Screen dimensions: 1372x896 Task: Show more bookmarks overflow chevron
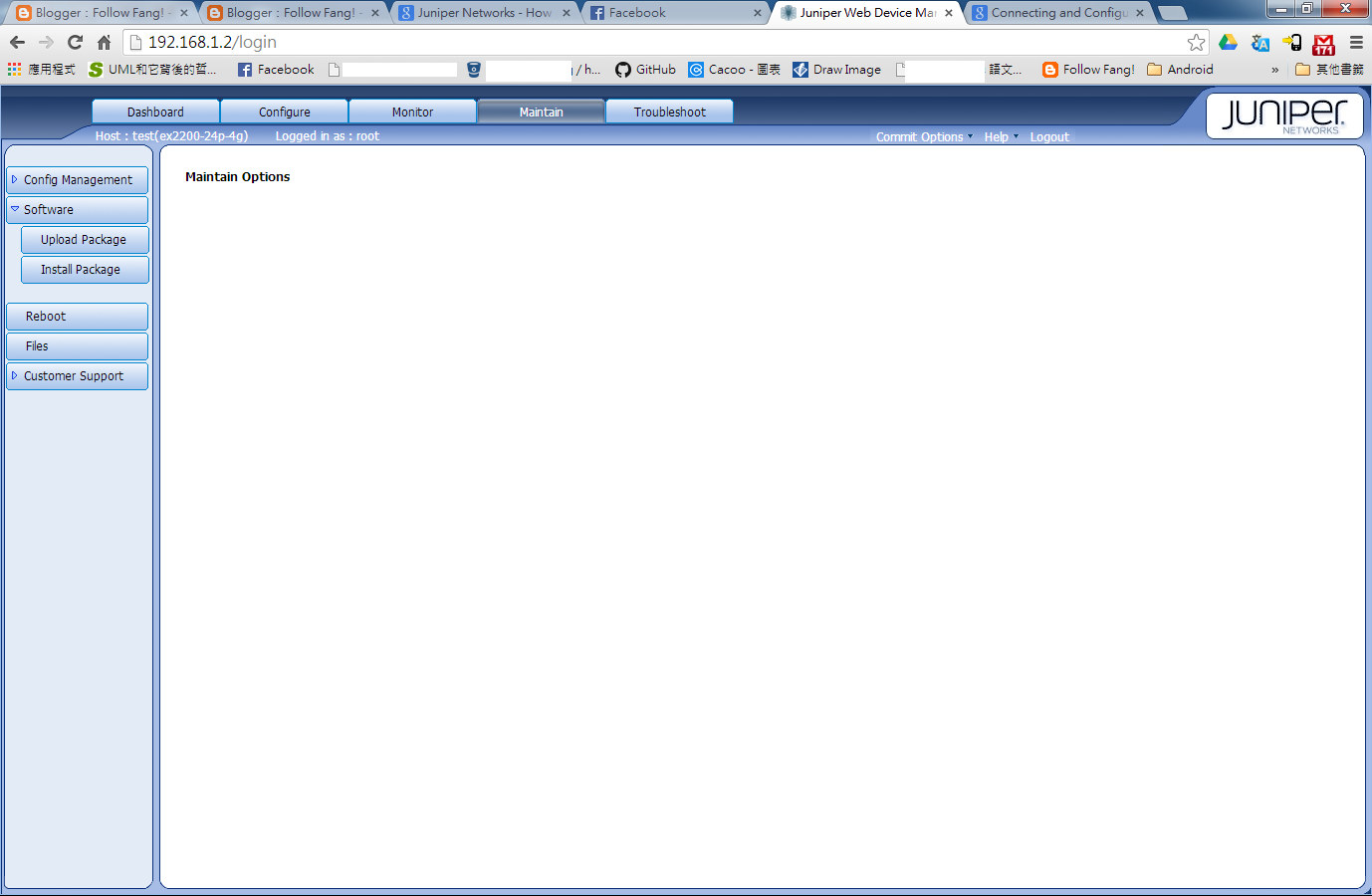[x=1274, y=70]
